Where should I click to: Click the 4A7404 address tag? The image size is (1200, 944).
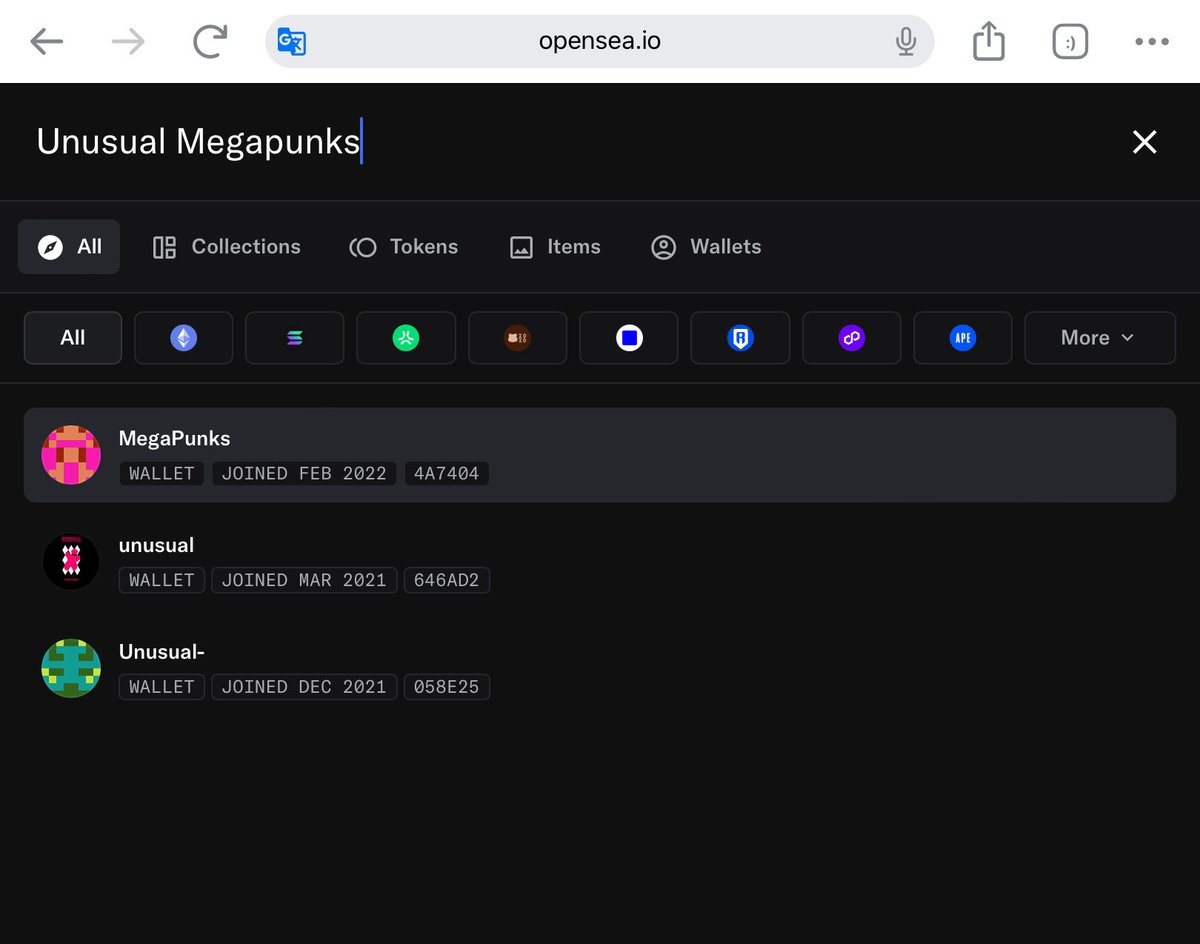[x=446, y=474]
